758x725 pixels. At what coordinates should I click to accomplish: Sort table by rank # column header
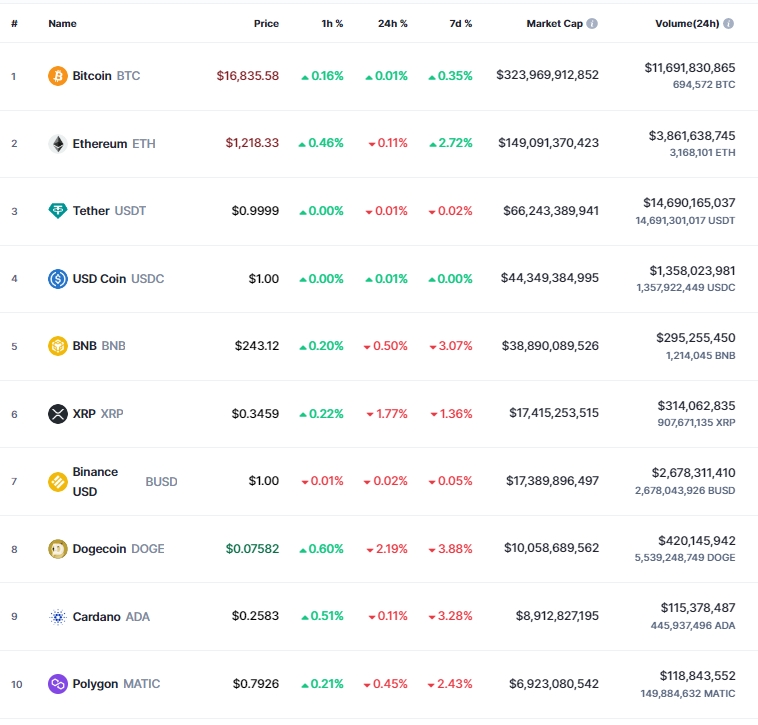15,24
